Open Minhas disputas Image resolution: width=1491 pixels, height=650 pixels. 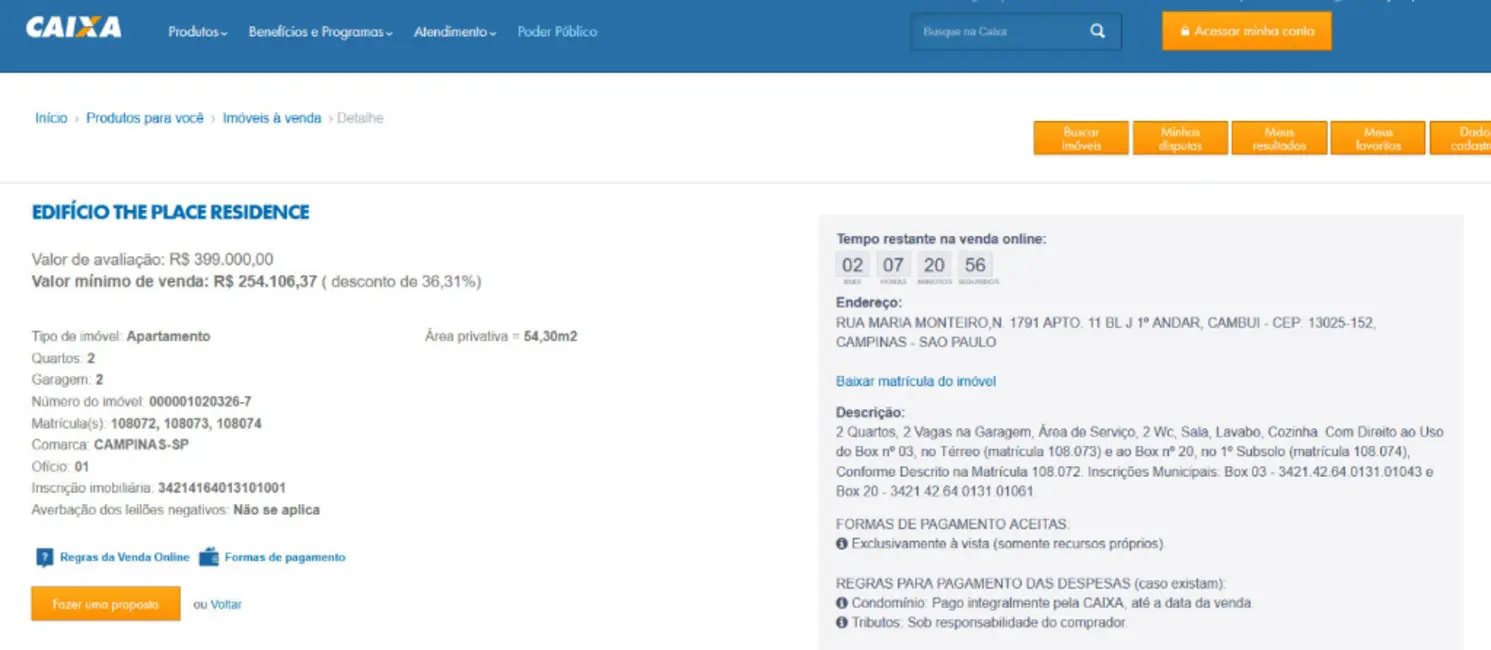pos(1180,137)
